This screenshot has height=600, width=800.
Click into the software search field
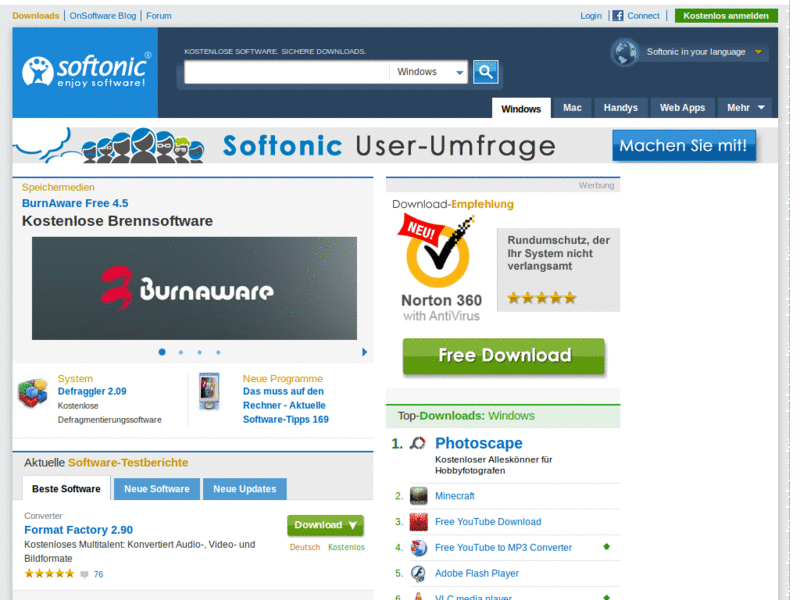(287, 72)
